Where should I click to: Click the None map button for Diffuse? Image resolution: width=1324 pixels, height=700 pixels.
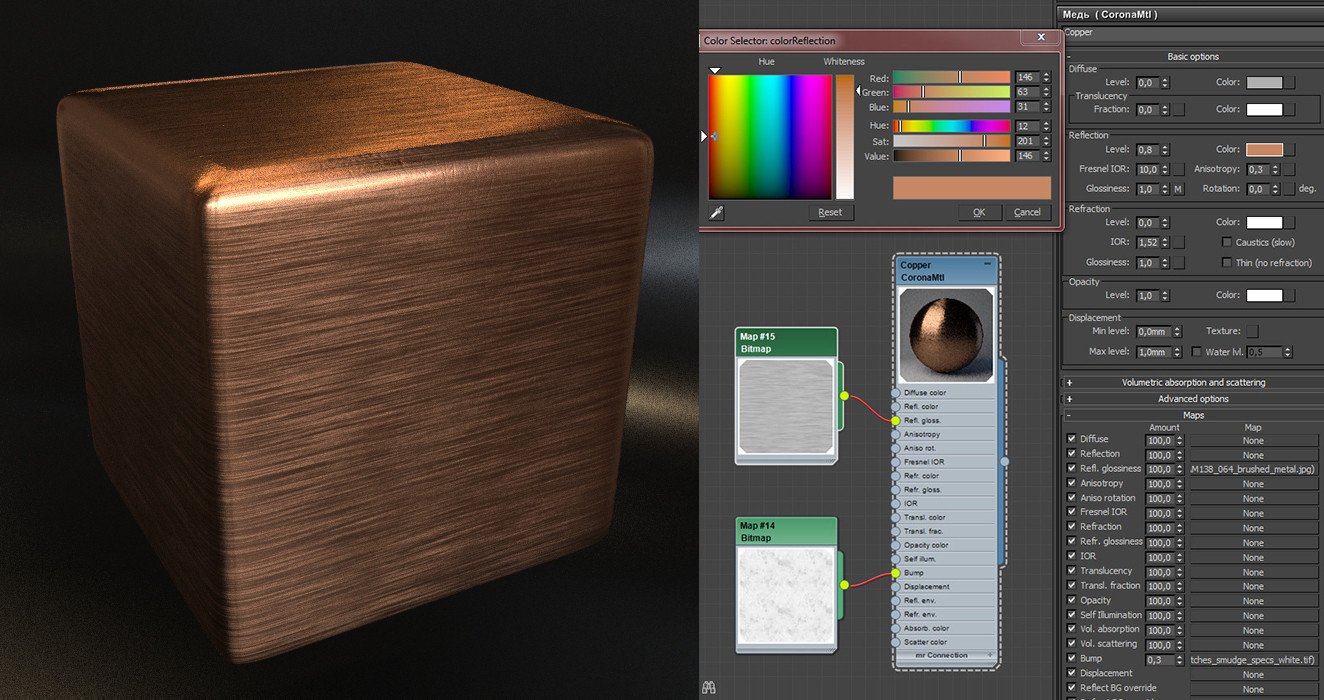[x=1253, y=440]
